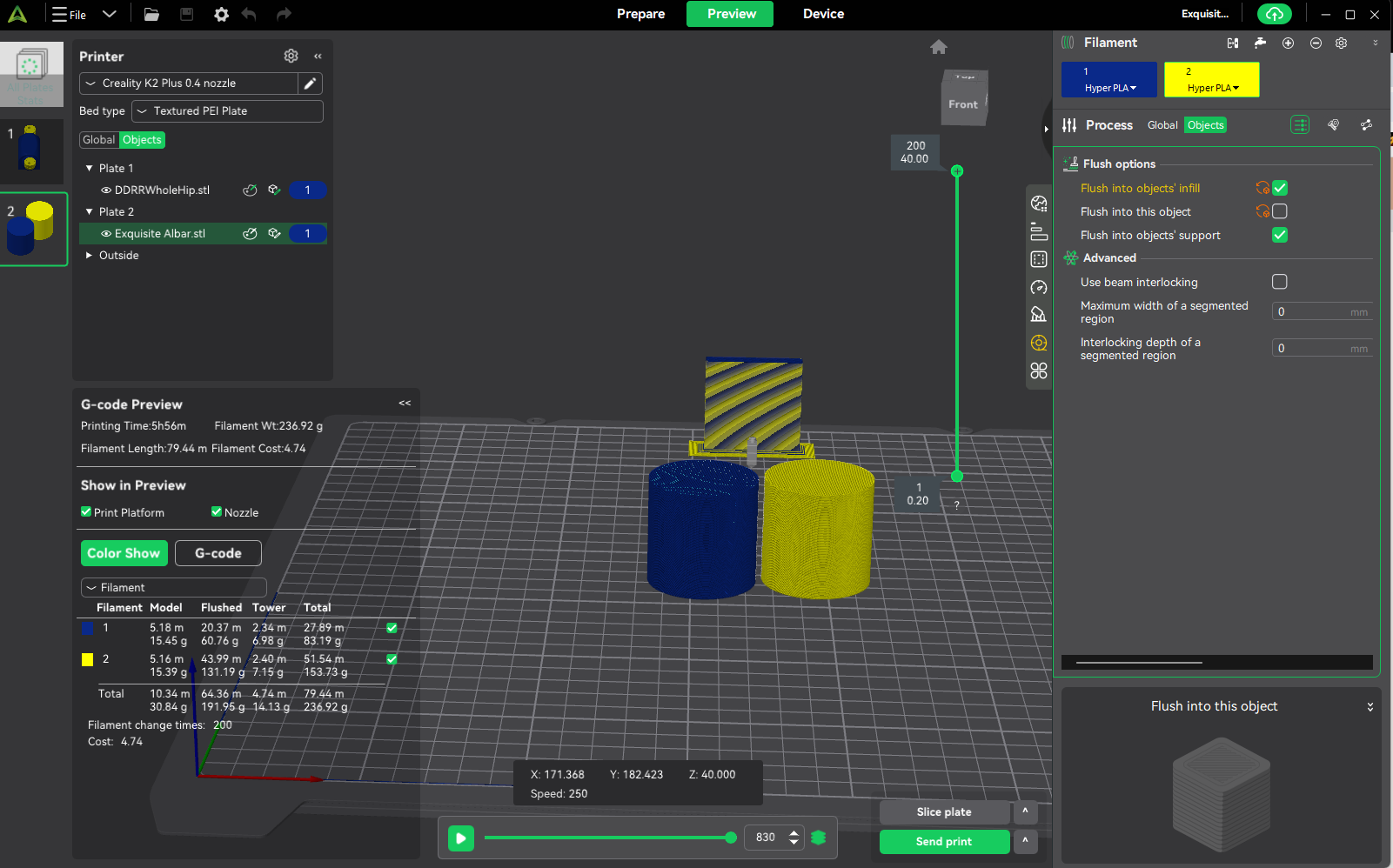This screenshot has height=868, width=1393.
Task: Edit the Creality K2 Plus printer preset
Action: tap(310, 83)
